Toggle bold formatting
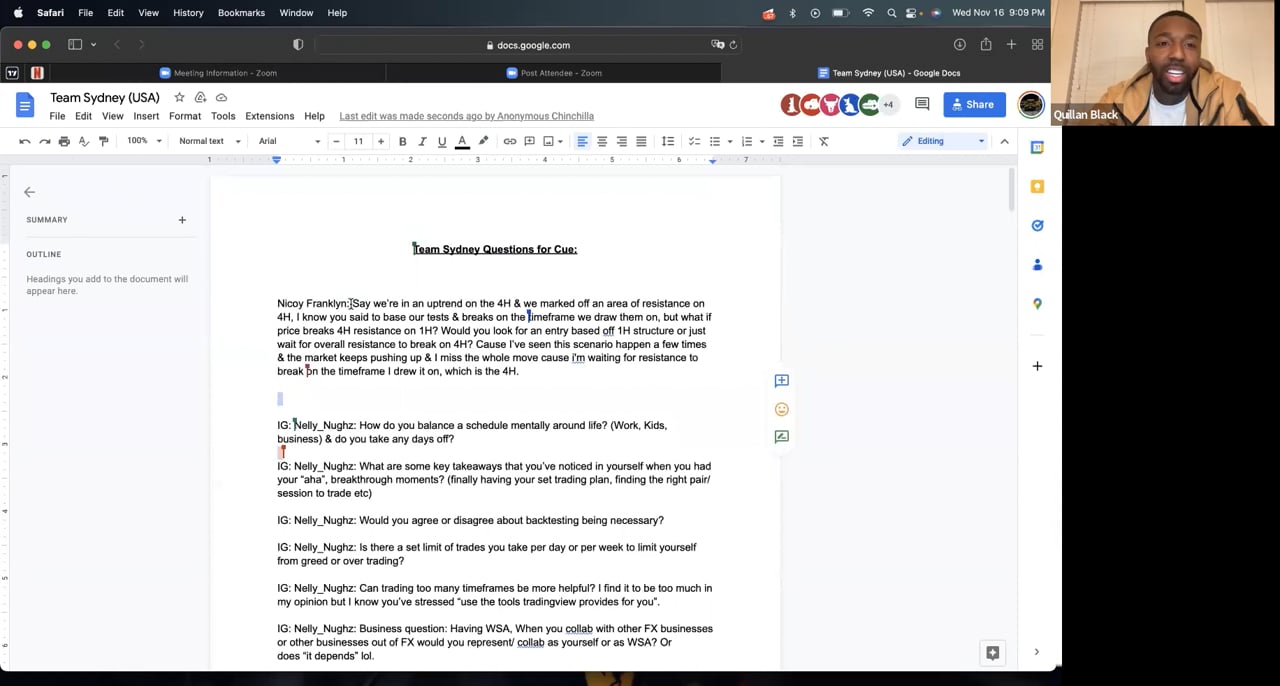 point(403,141)
